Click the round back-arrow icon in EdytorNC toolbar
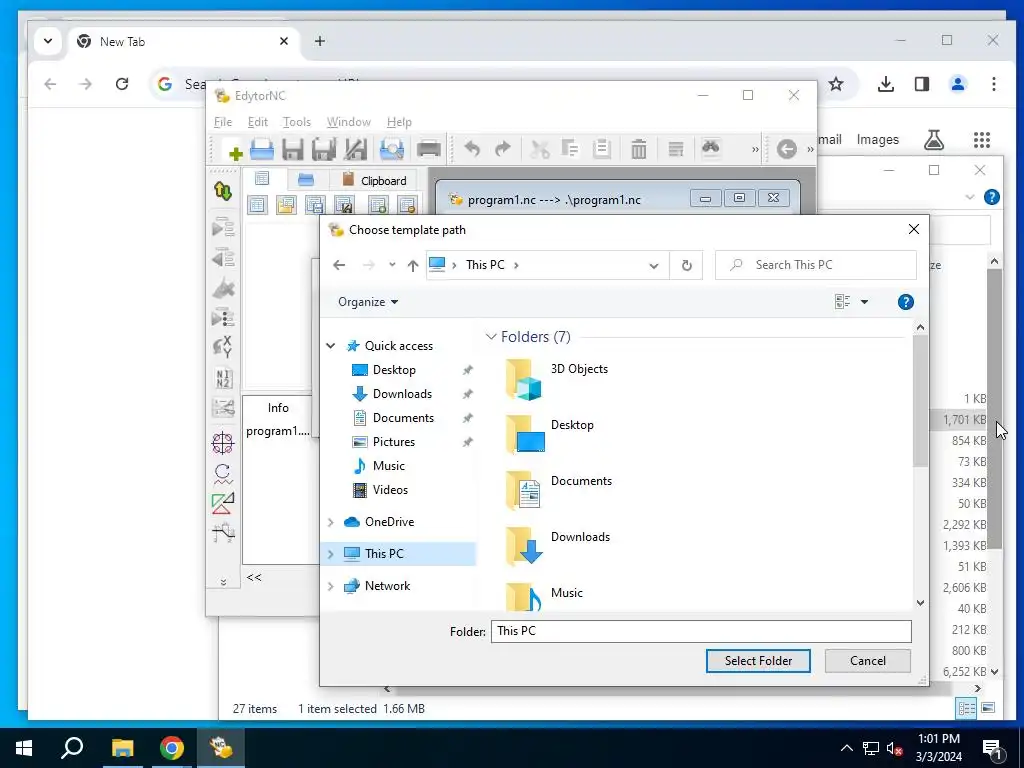 point(787,149)
